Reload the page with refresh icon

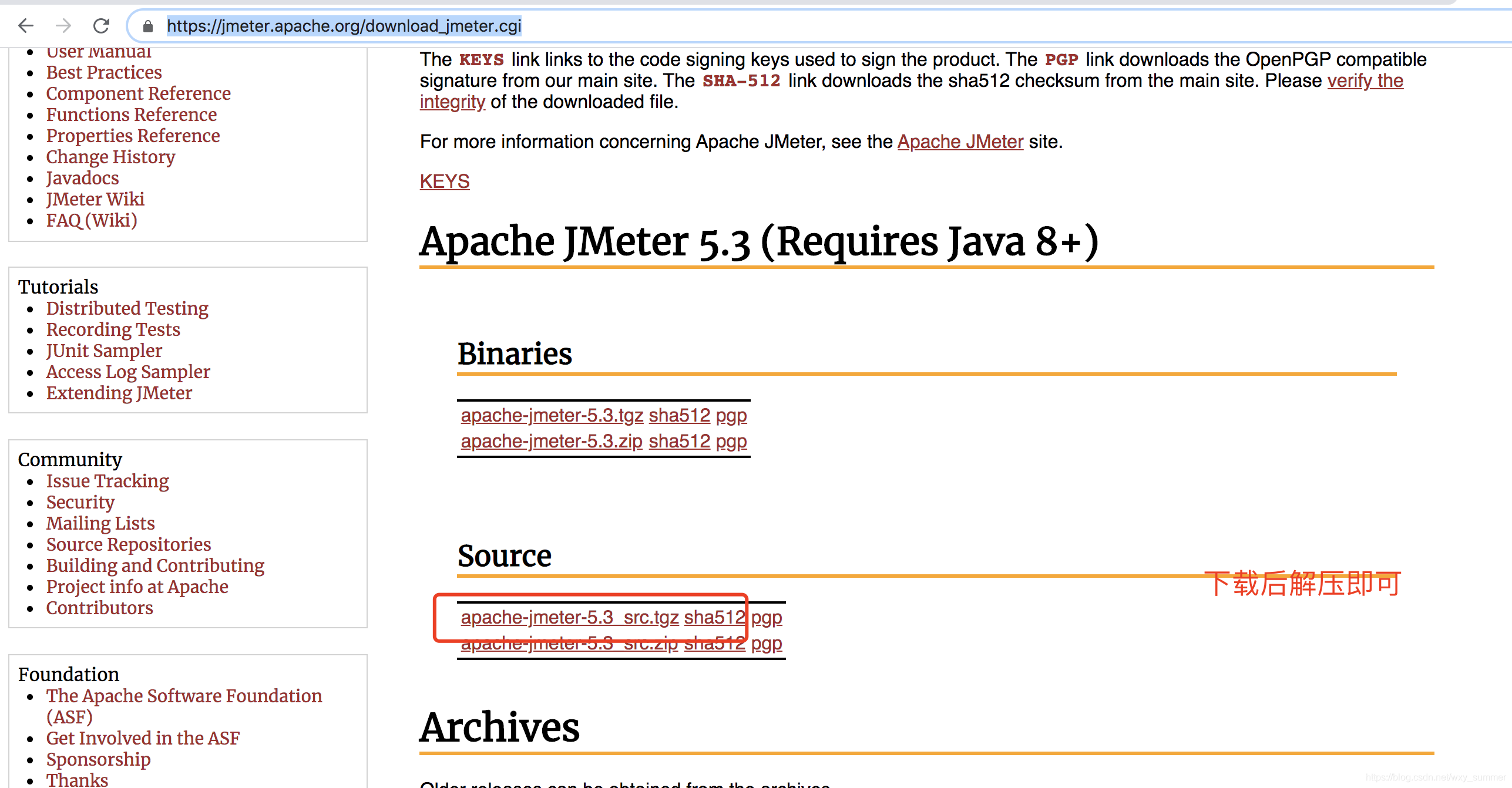102,26
